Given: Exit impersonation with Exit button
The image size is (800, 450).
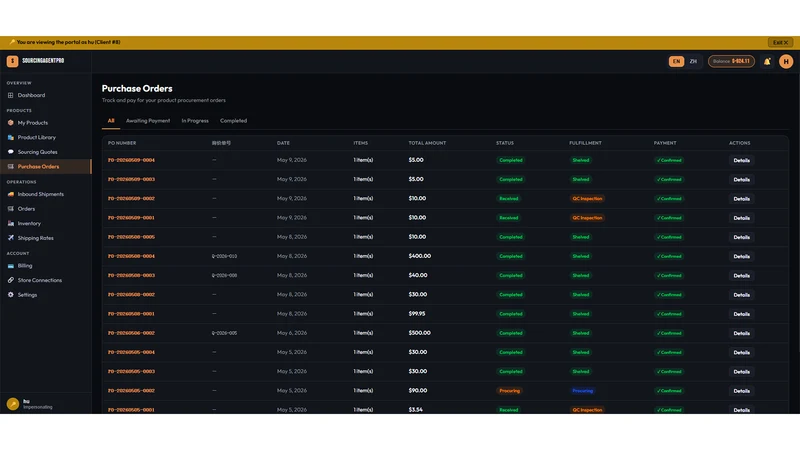Looking at the screenshot, I should tap(780, 43).
